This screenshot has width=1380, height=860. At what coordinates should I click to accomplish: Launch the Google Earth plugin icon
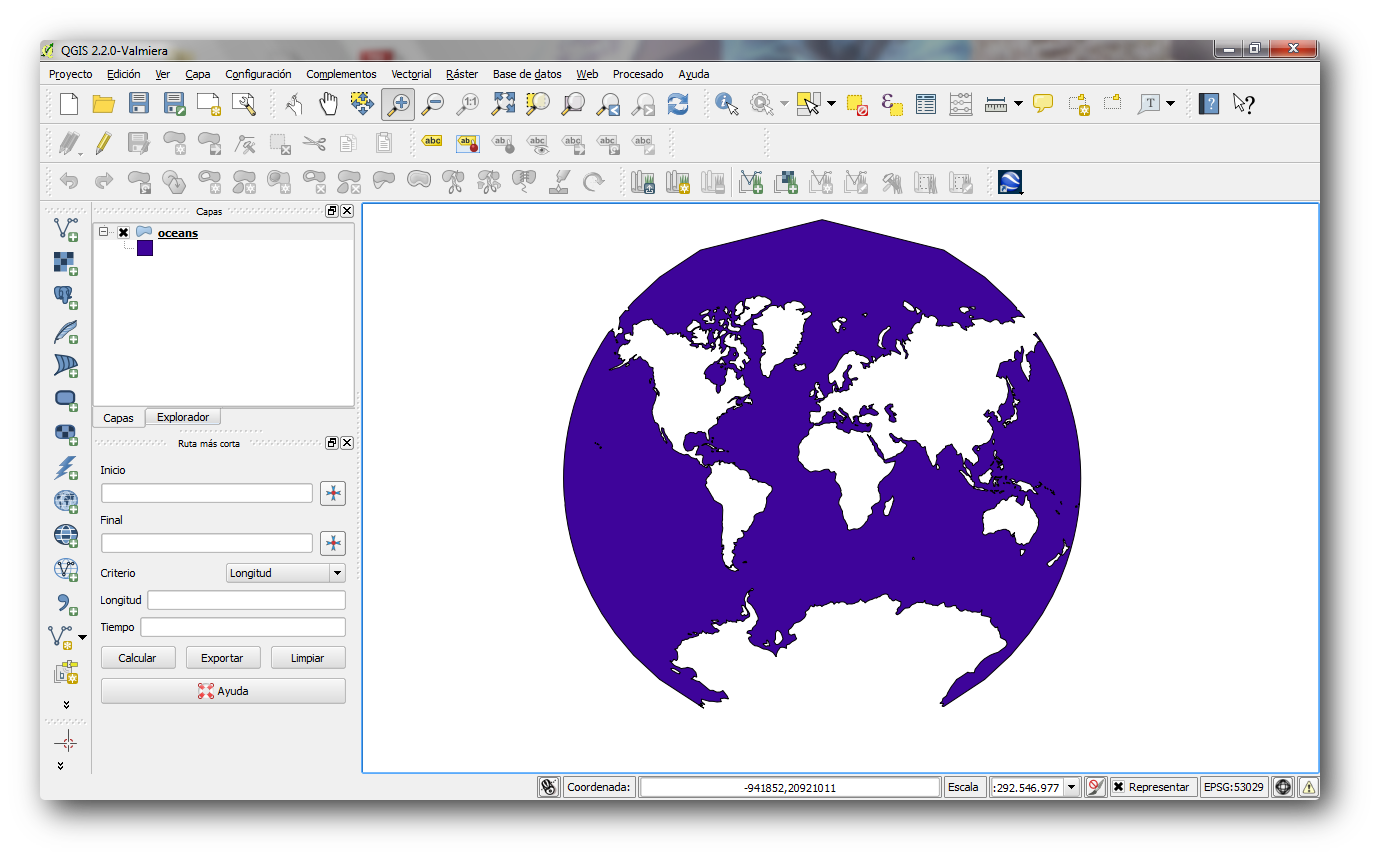(1010, 182)
